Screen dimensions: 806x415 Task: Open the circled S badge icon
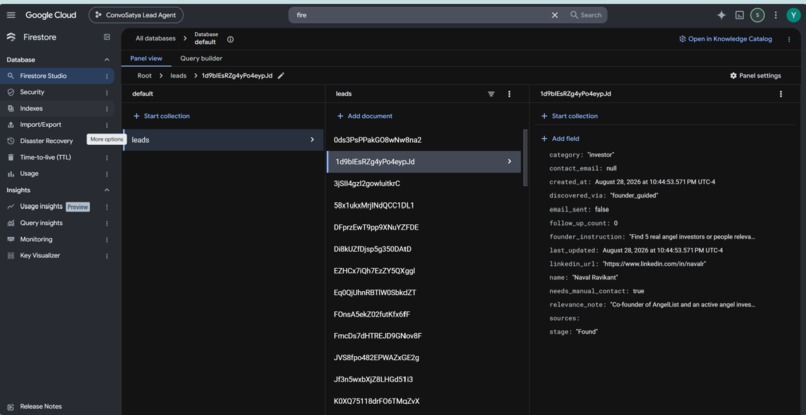[757, 15]
